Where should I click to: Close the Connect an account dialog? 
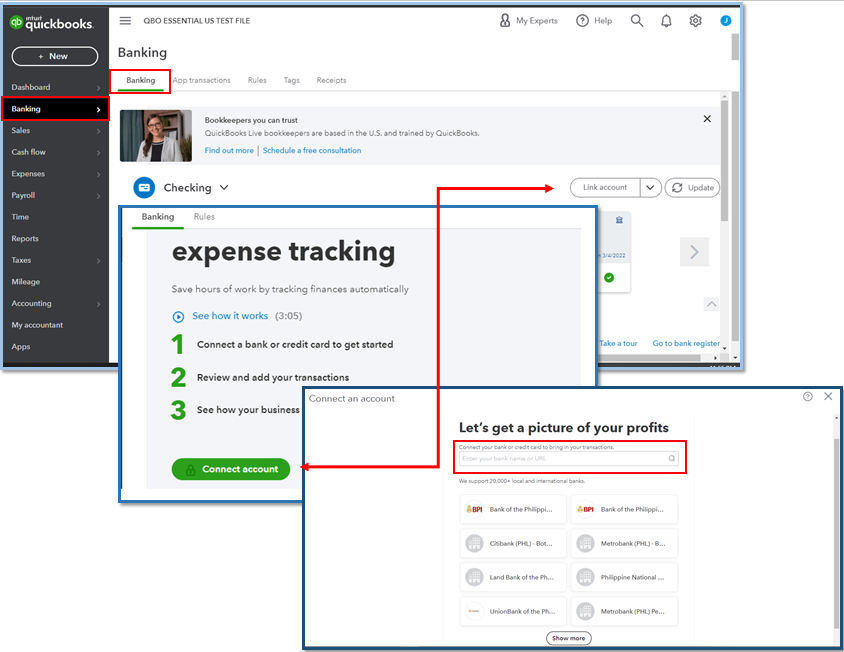pyautogui.click(x=828, y=396)
